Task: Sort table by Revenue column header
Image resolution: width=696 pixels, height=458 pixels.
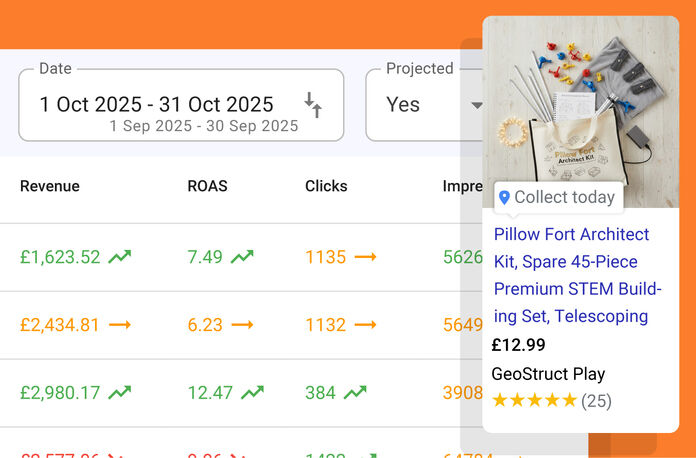Action: click(x=50, y=186)
